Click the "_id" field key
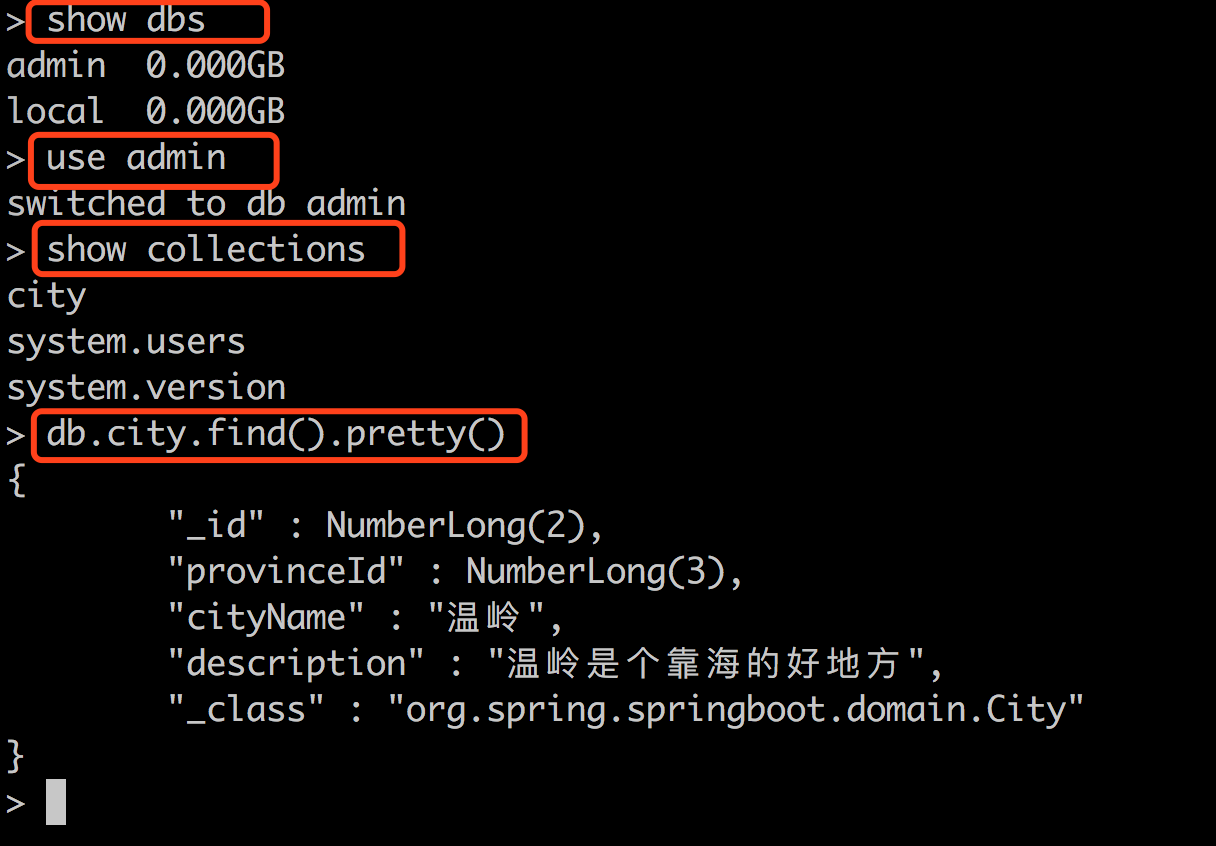 pos(216,526)
